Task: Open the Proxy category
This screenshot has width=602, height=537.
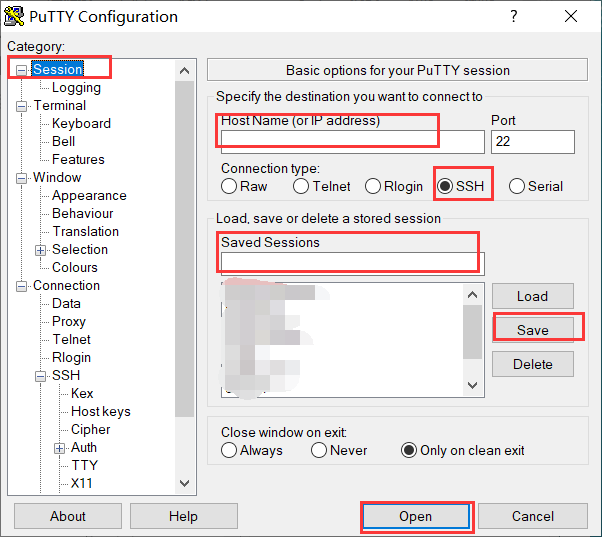Action: (69, 322)
